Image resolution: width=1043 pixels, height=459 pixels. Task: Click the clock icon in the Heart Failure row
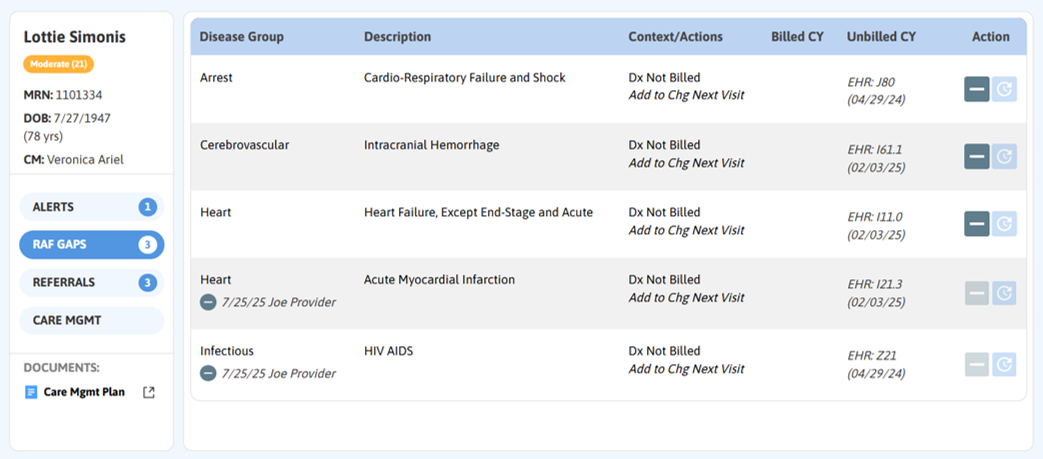pos(1005,224)
